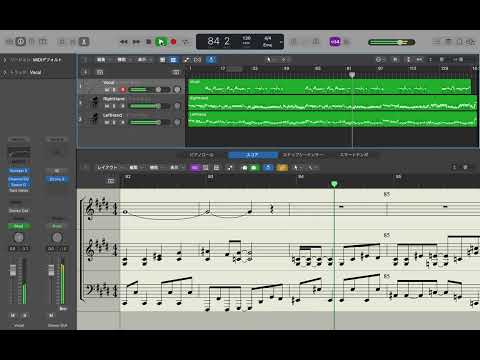Toggle score green MIDI Out button
The width and height of the screenshot is (480, 360).
pyautogui.click(x=254, y=167)
